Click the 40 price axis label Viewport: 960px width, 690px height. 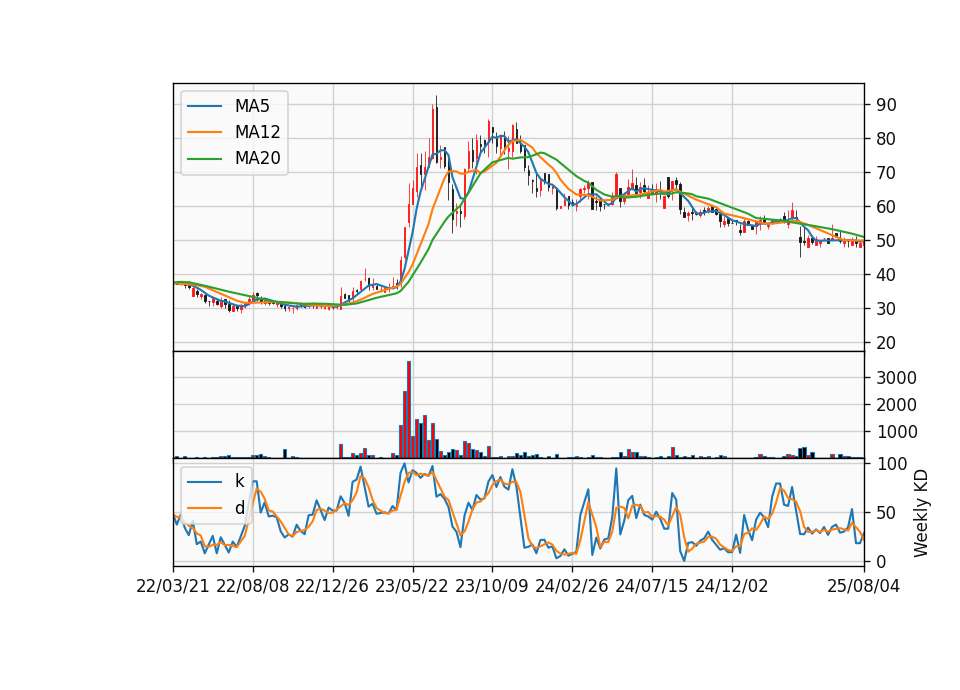click(886, 275)
